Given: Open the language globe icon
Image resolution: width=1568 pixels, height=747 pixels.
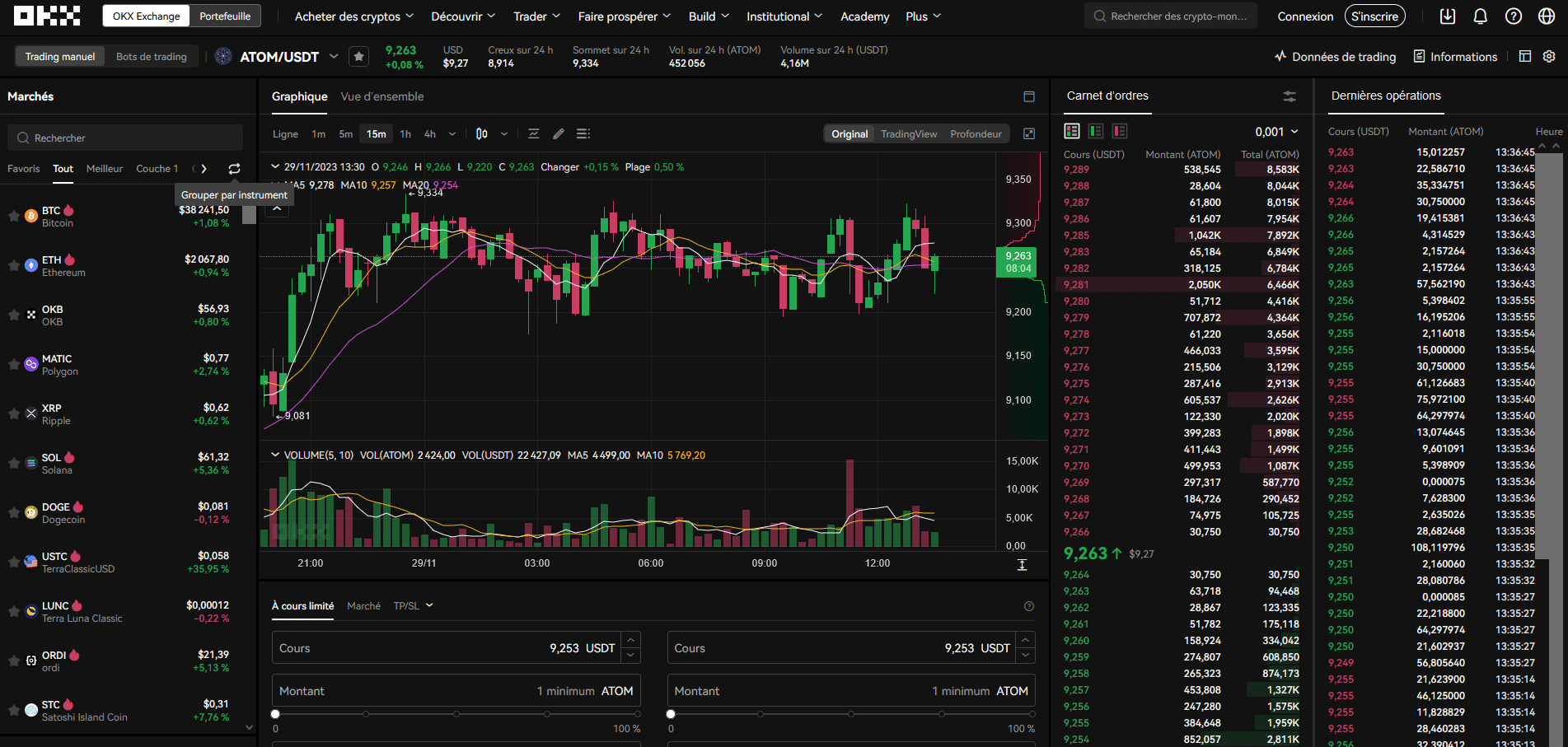Looking at the screenshot, I should pos(1547,16).
